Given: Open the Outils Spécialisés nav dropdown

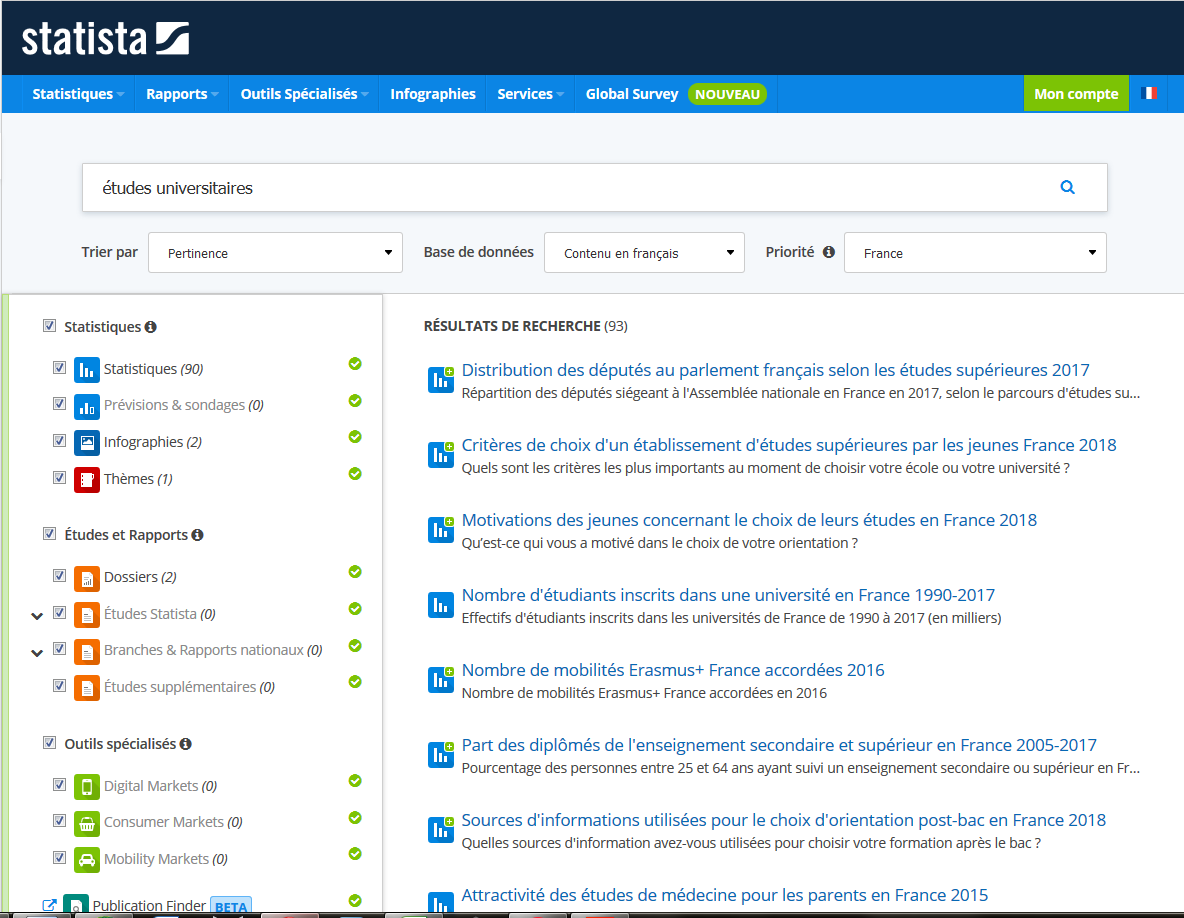Looking at the screenshot, I should (304, 94).
